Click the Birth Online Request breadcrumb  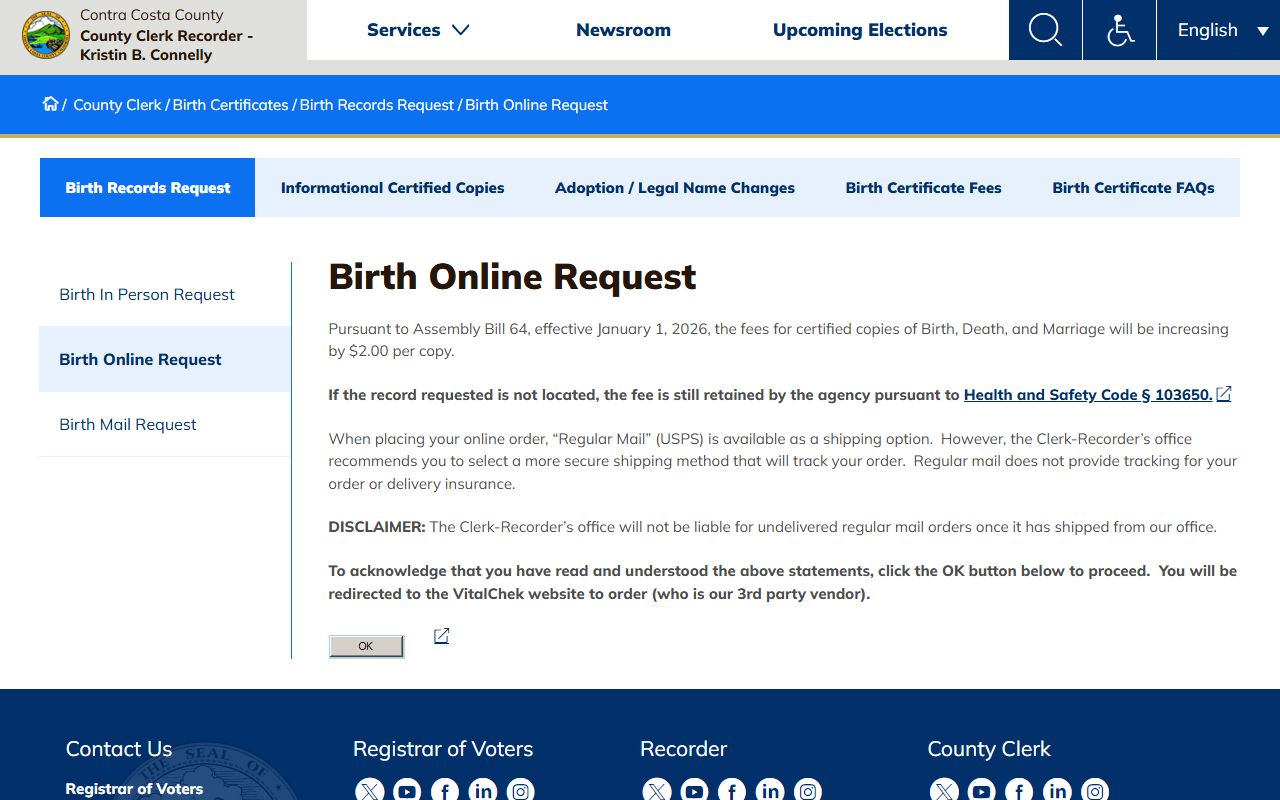[536, 104]
